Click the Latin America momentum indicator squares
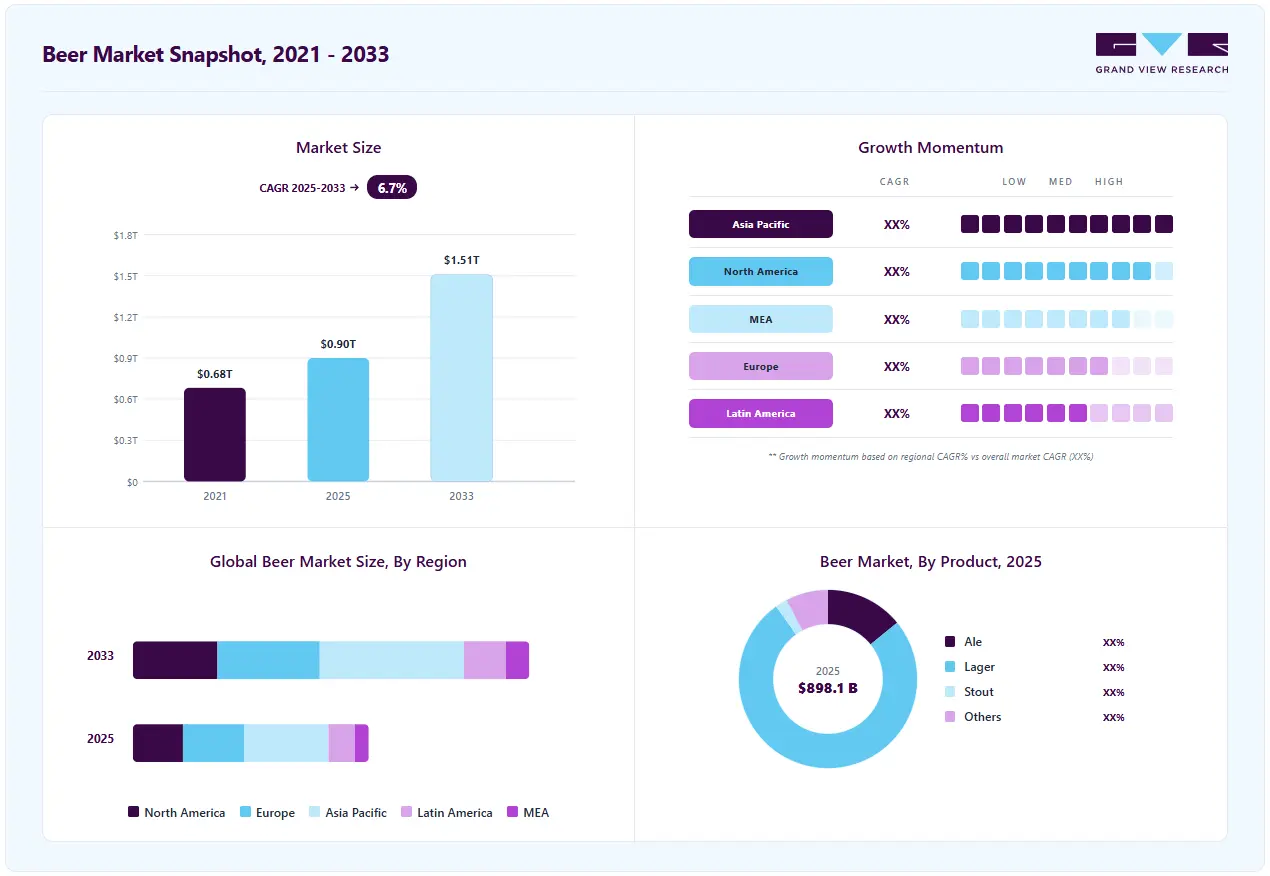 click(1067, 413)
